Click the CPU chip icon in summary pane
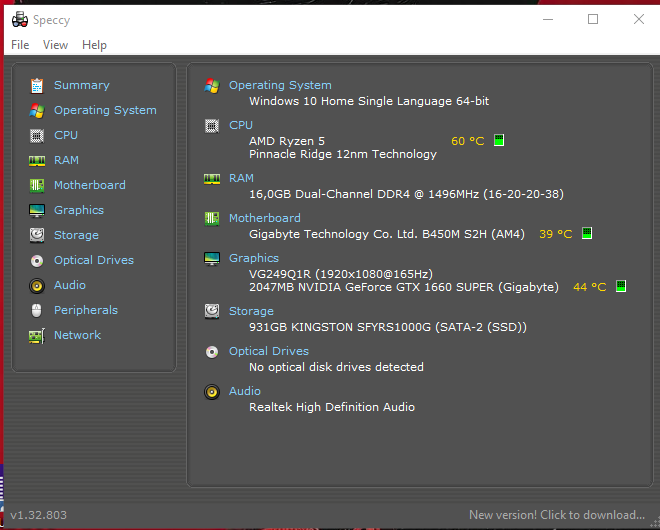The height and width of the screenshot is (530, 660). [212, 126]
